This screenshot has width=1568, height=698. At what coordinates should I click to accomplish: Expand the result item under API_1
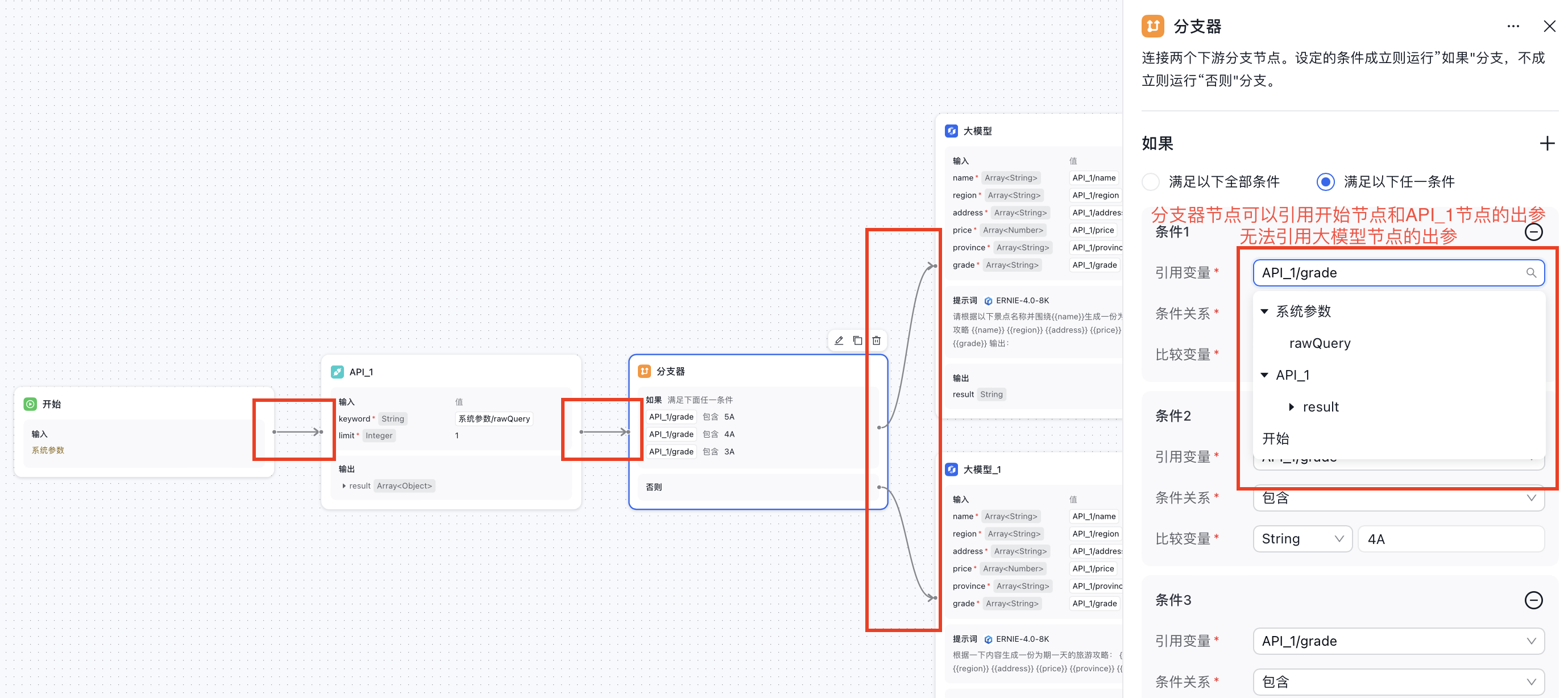pos(1291,407)
